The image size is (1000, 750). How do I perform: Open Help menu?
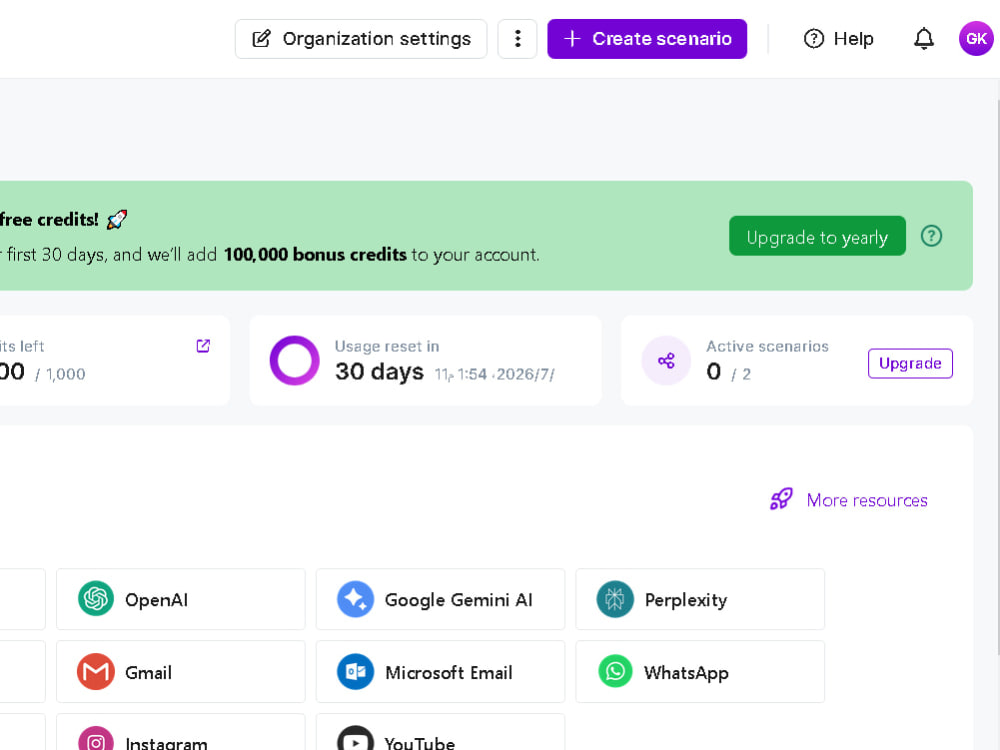838,39
